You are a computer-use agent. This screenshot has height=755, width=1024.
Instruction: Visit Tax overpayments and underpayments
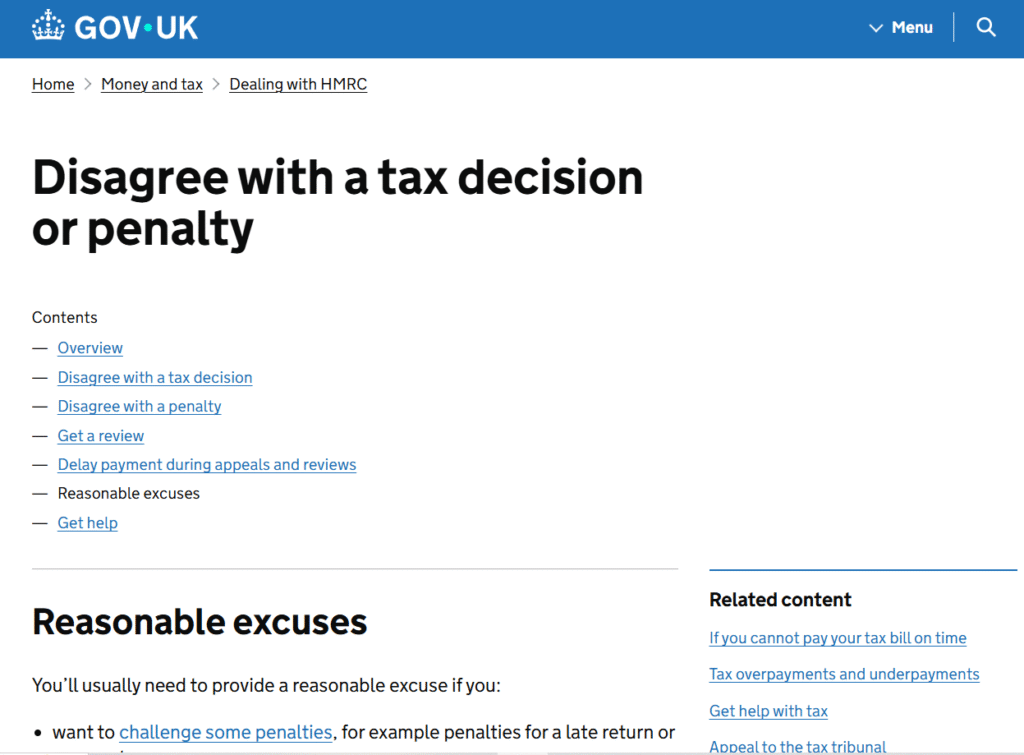[844, 674]
